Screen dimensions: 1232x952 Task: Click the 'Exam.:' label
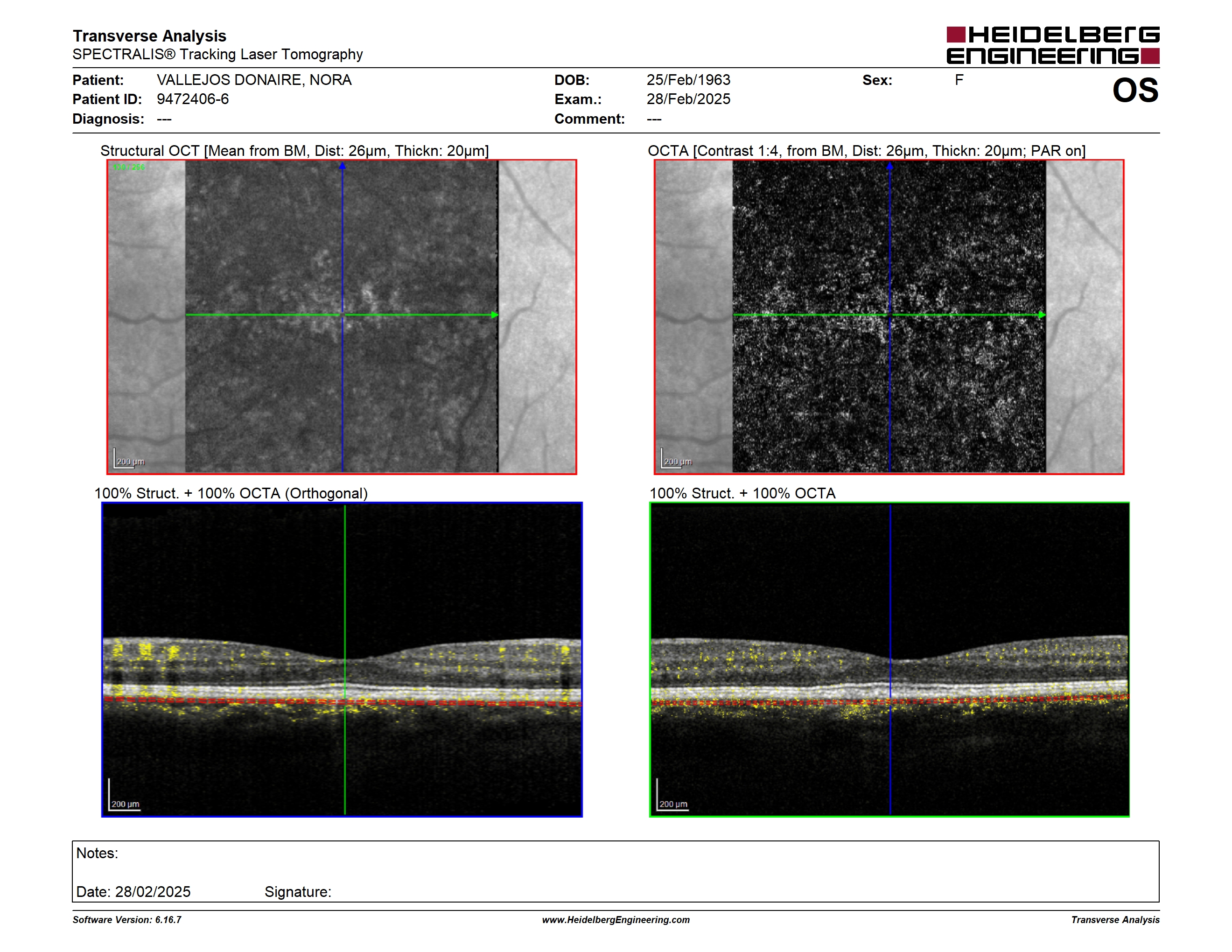tap(578, 99)
